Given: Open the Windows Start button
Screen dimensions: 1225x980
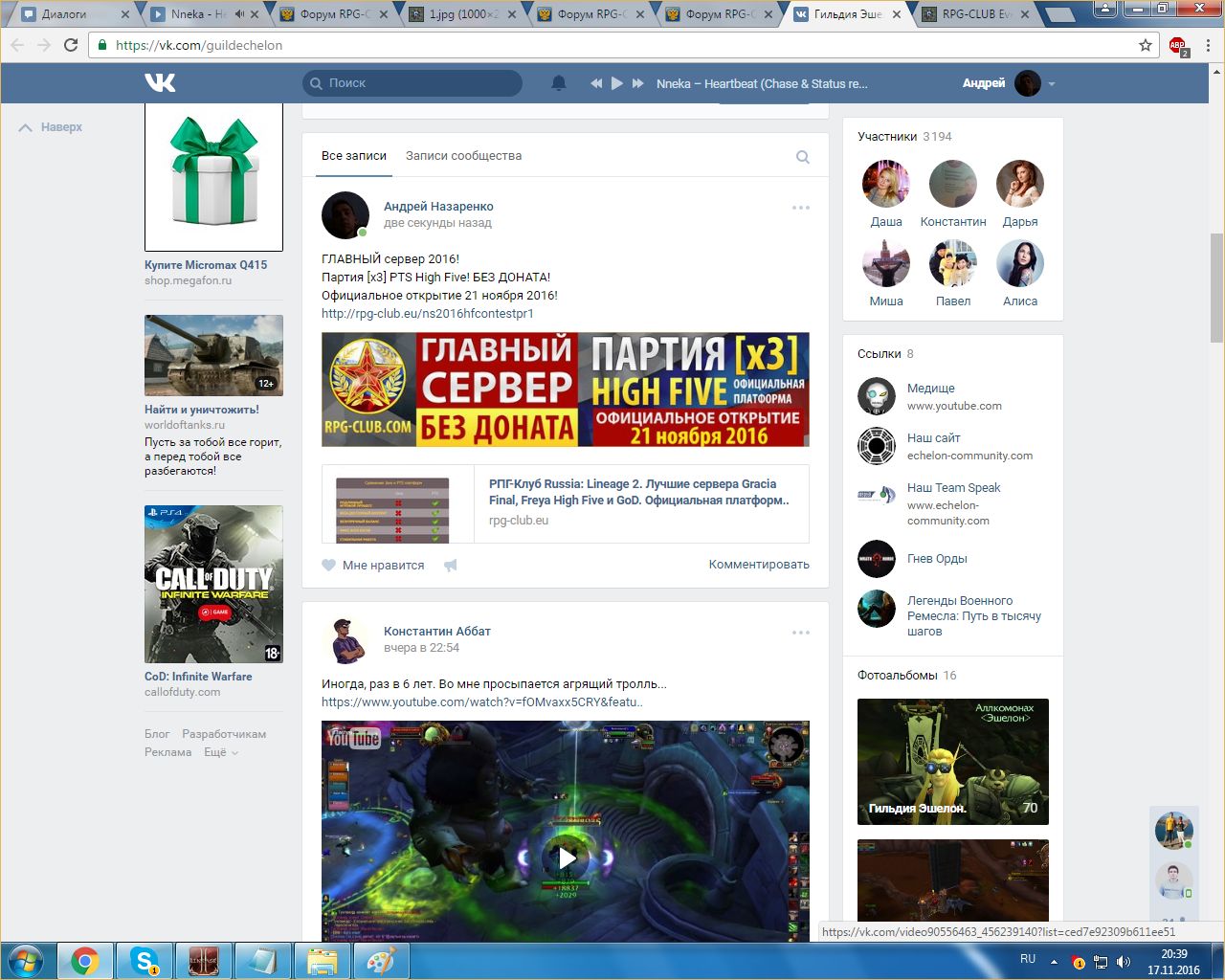Looking at the screenshot, I should pos(25,961).
